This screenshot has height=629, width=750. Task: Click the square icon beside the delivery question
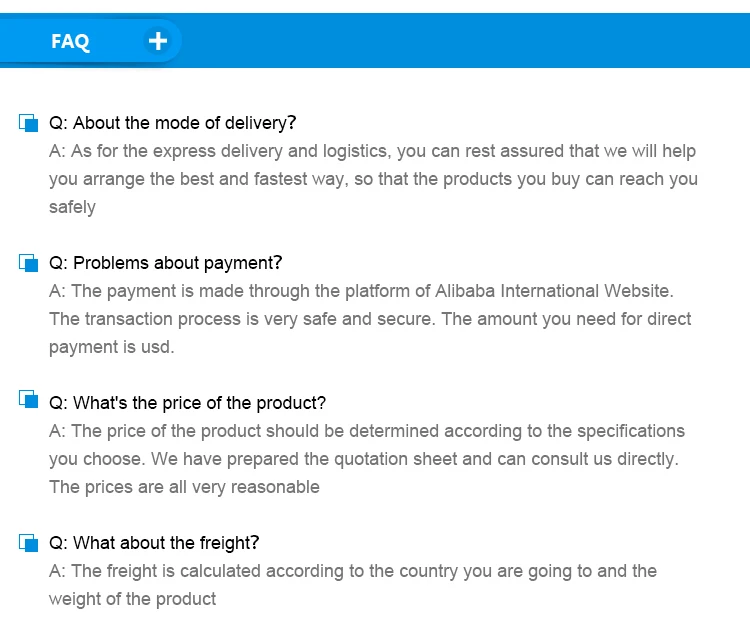pos(28,123)
